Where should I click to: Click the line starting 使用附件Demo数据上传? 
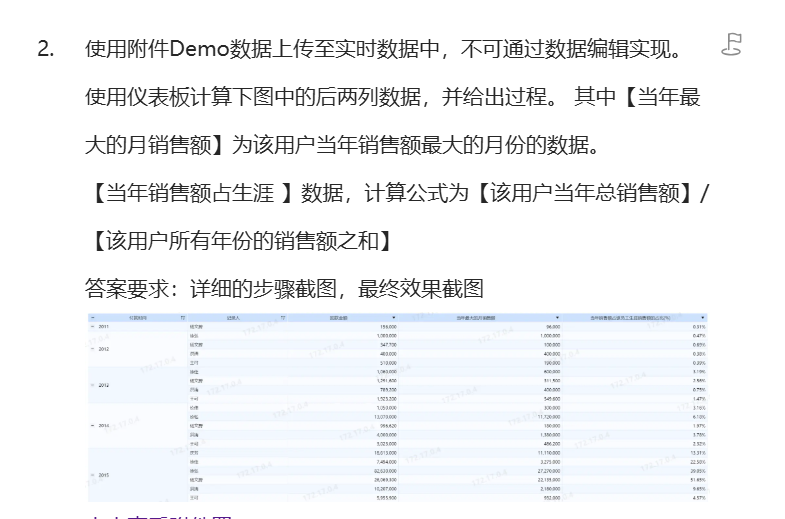[383, 49]
